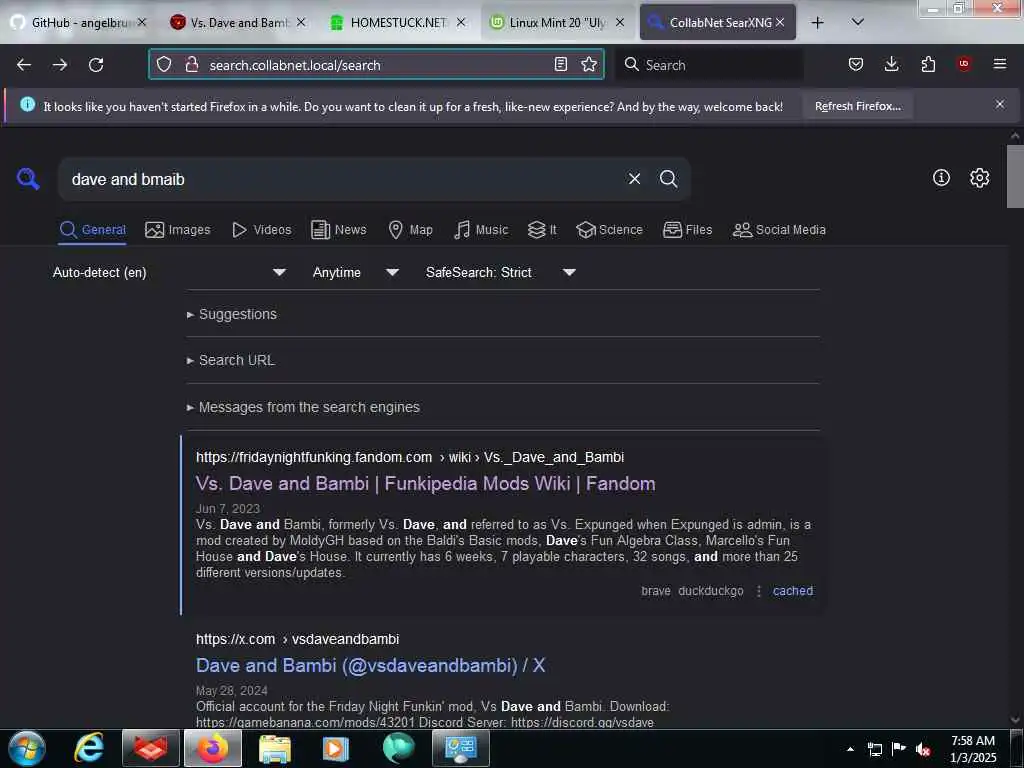Click the muted volume tray icon
The width and height of the screenshot is (1024, 768).
click(x=923, y=749)
